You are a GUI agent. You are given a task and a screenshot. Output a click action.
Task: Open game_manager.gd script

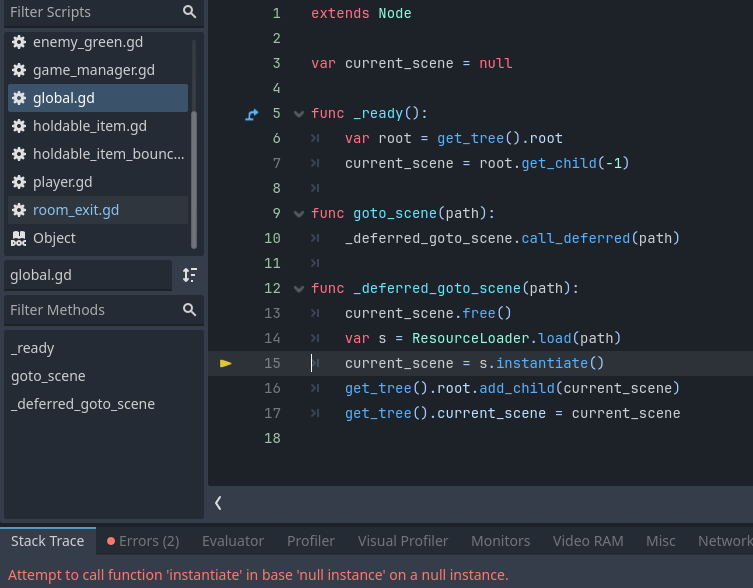(98, 70)
